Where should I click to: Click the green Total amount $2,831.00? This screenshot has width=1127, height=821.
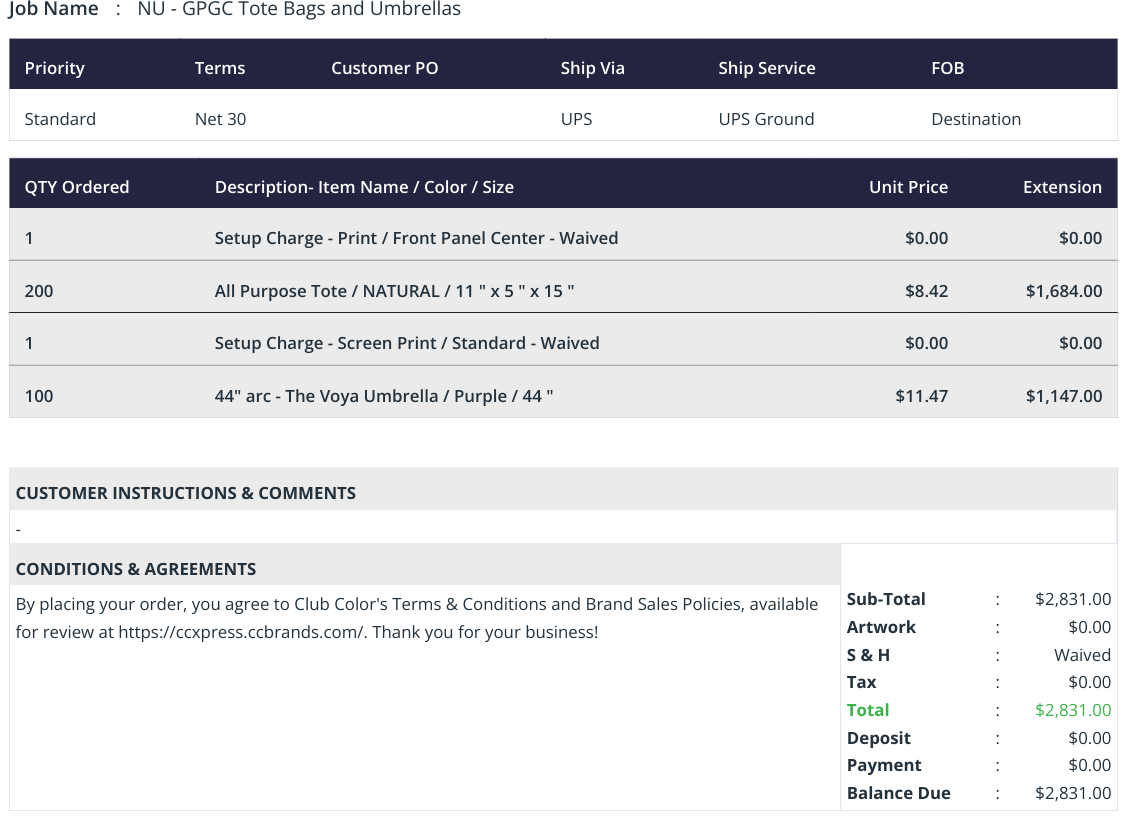pos(1073,710)
